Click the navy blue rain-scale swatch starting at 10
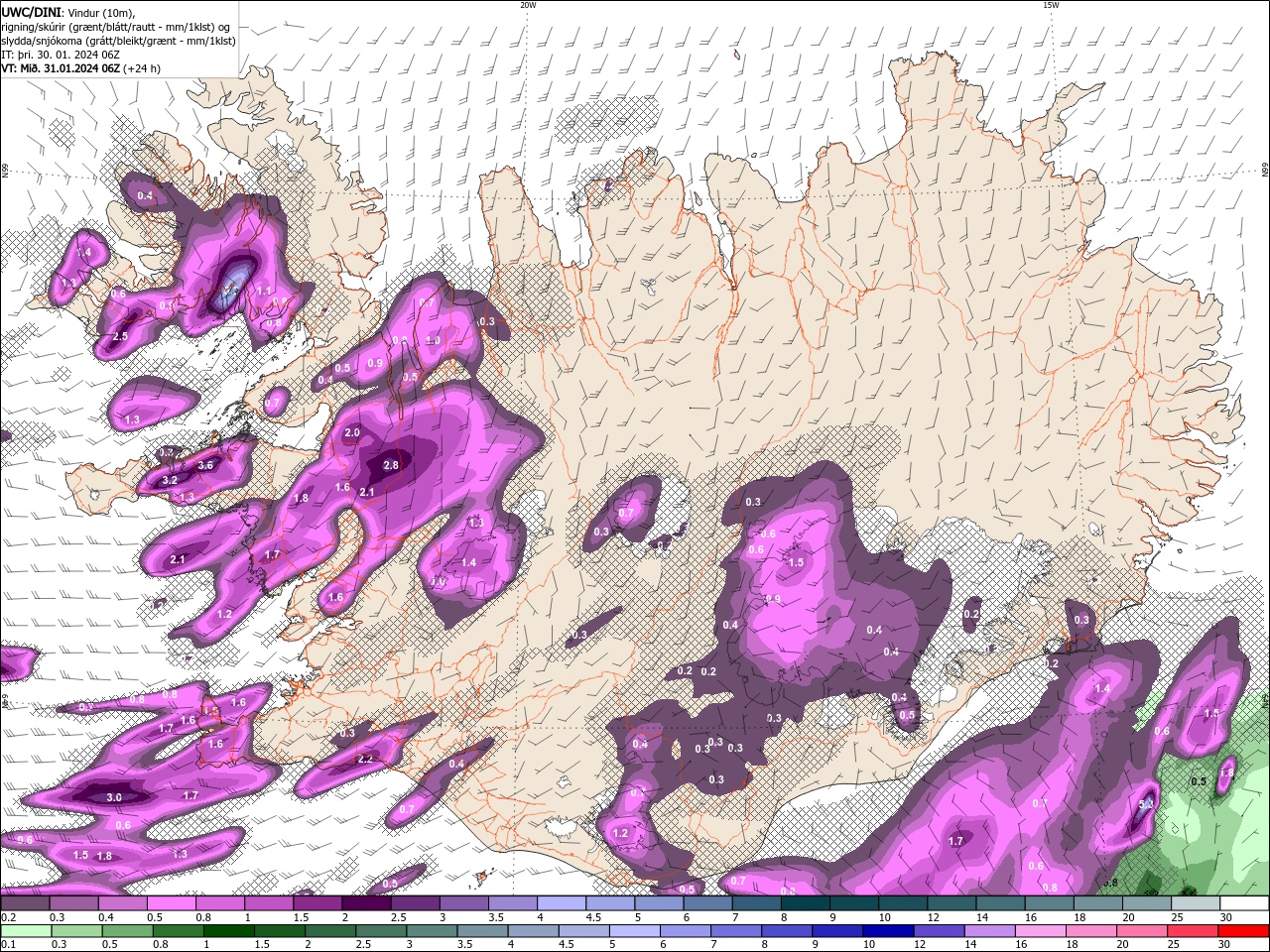The height and width of the screenshot is (952, 1270). click(x=888, y=930)
